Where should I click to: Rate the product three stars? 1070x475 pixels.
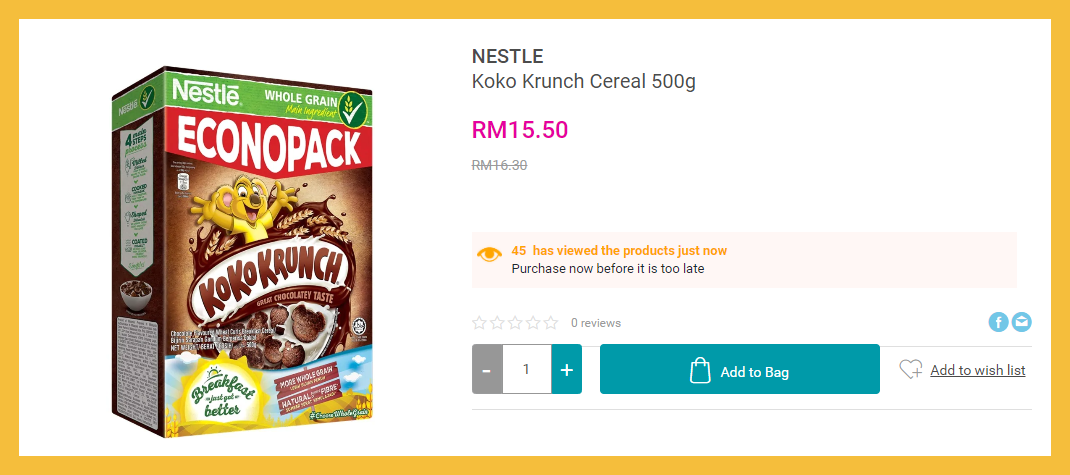pyautogui.click(x=515, y=323)
